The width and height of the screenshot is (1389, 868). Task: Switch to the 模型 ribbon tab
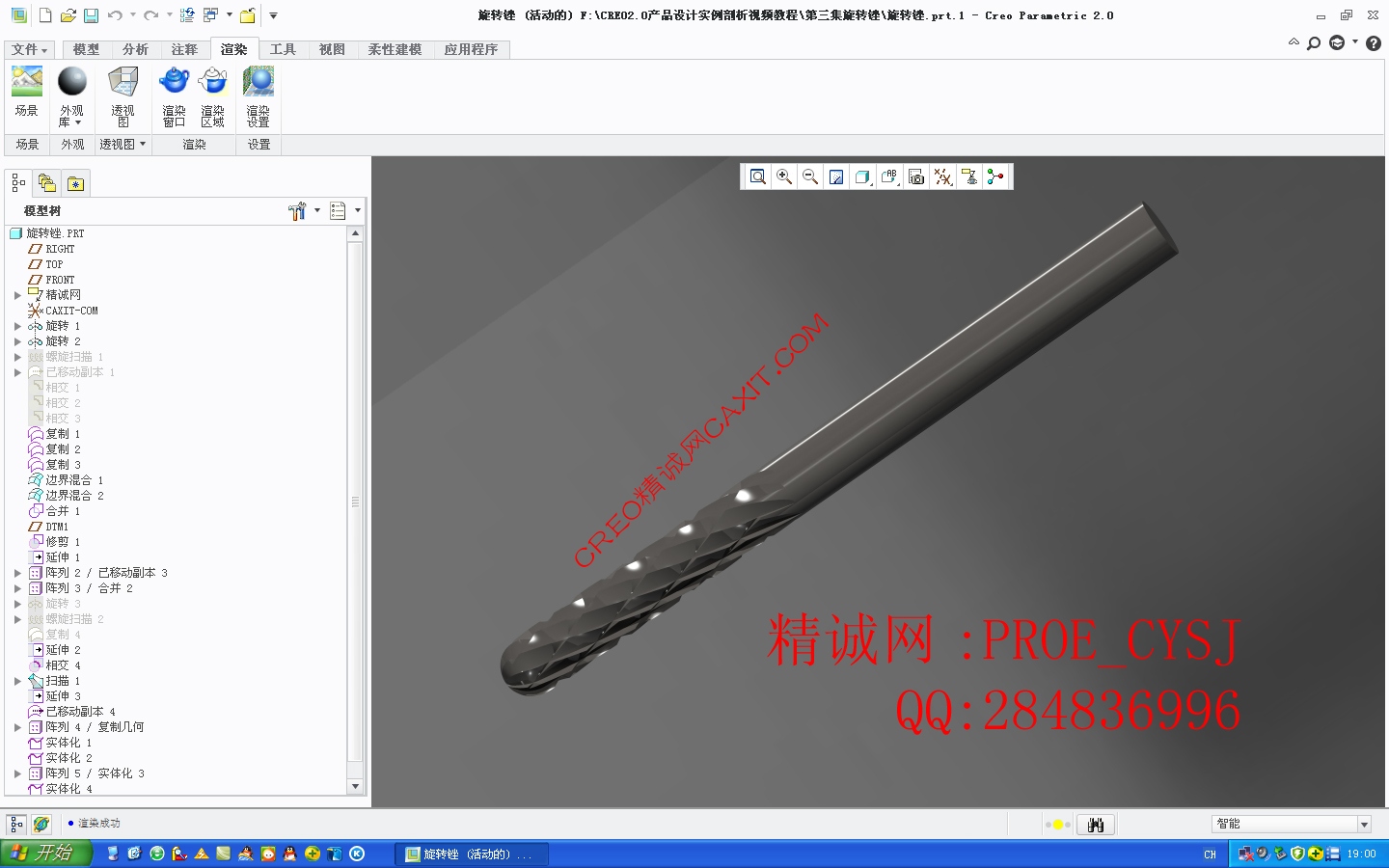pyautogui.click(x=86, y=49)
